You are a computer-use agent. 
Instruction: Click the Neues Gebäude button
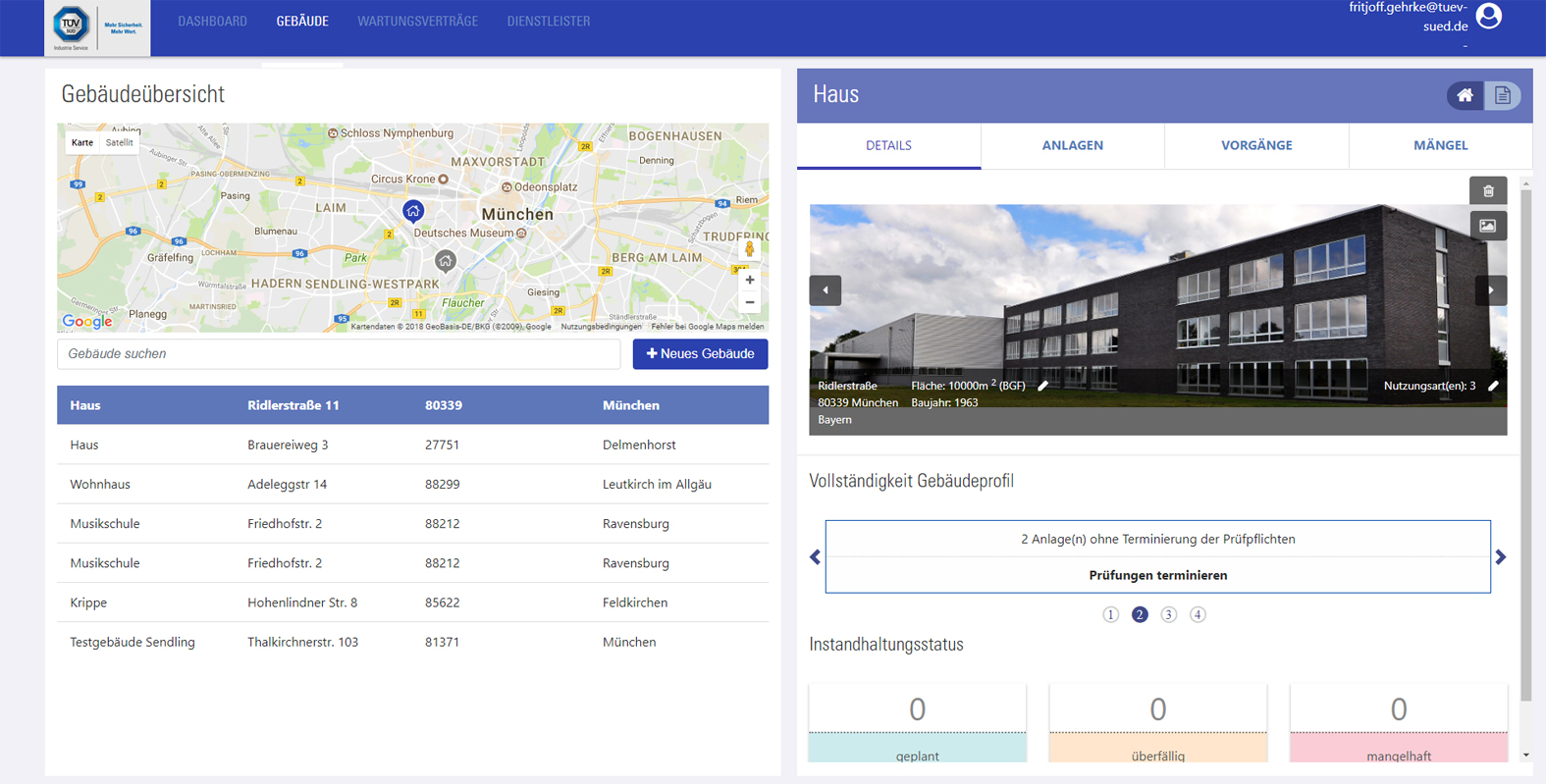[700, 354]
